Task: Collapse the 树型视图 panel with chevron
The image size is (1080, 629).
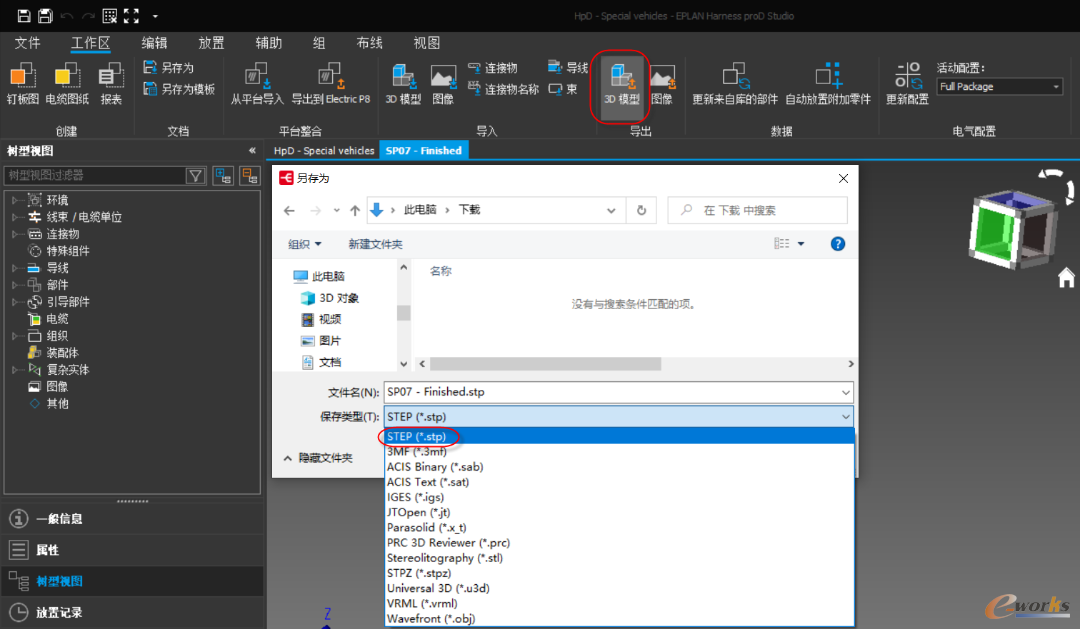Action: [252, 150]
